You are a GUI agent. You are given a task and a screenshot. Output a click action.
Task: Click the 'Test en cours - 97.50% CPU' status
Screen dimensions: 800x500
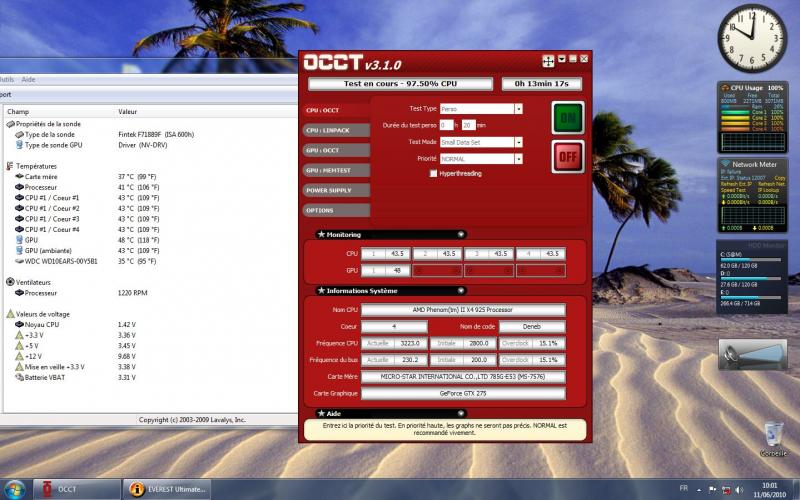(x=401, y=84)
